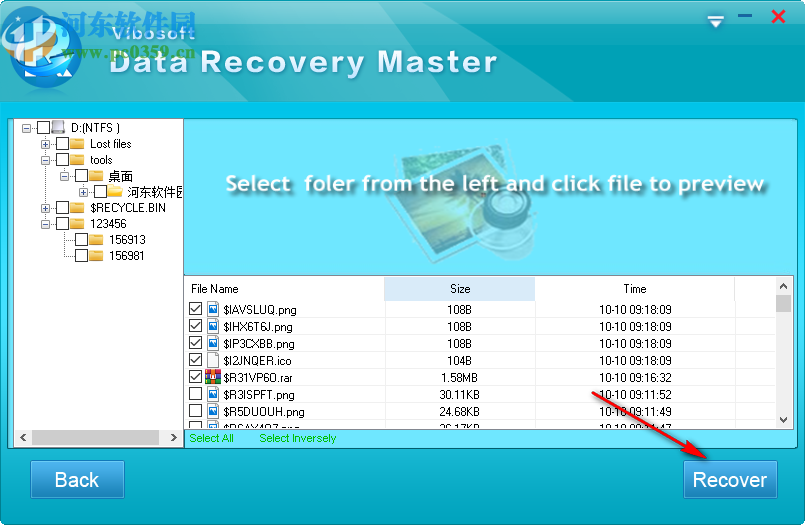805x525 pixels.
Task: Click the Recover button
Action: click(730, 479)
